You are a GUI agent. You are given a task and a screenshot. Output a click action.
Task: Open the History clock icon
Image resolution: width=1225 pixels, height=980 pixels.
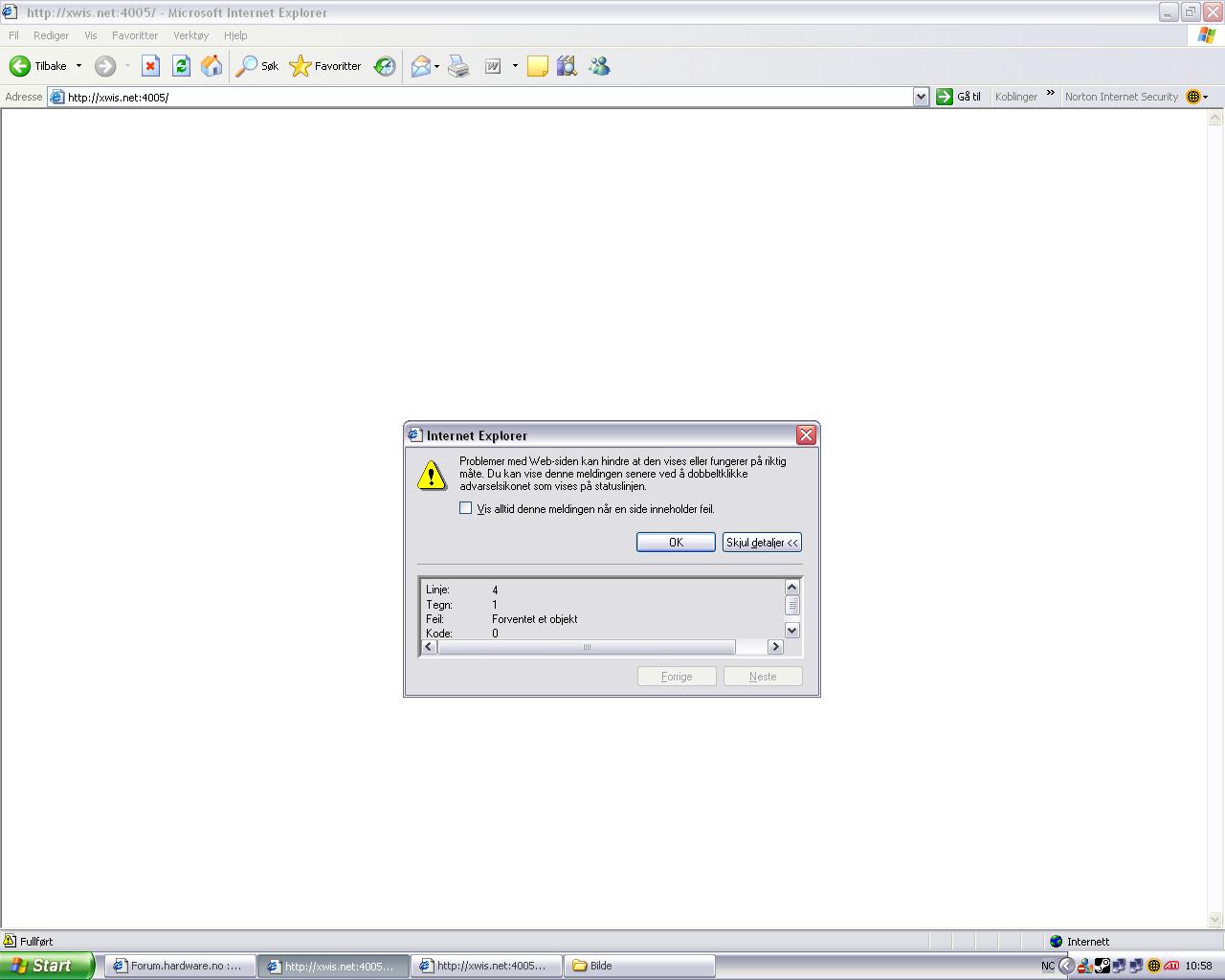click(x=385, y=66)
